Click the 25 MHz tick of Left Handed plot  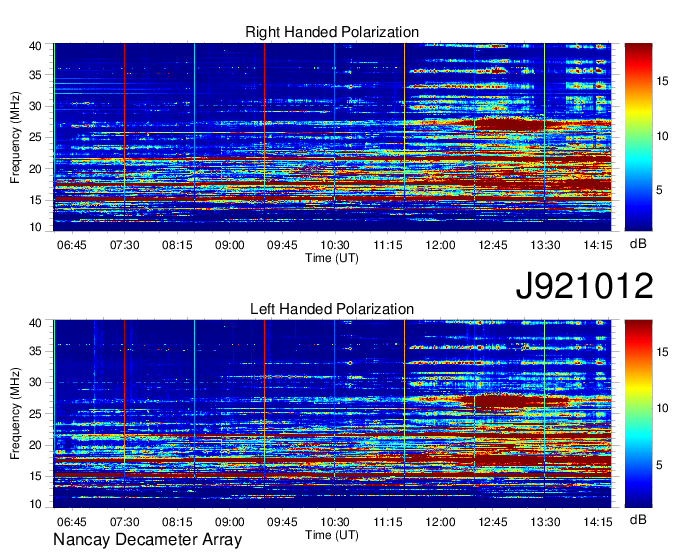[x=35, y=414]
